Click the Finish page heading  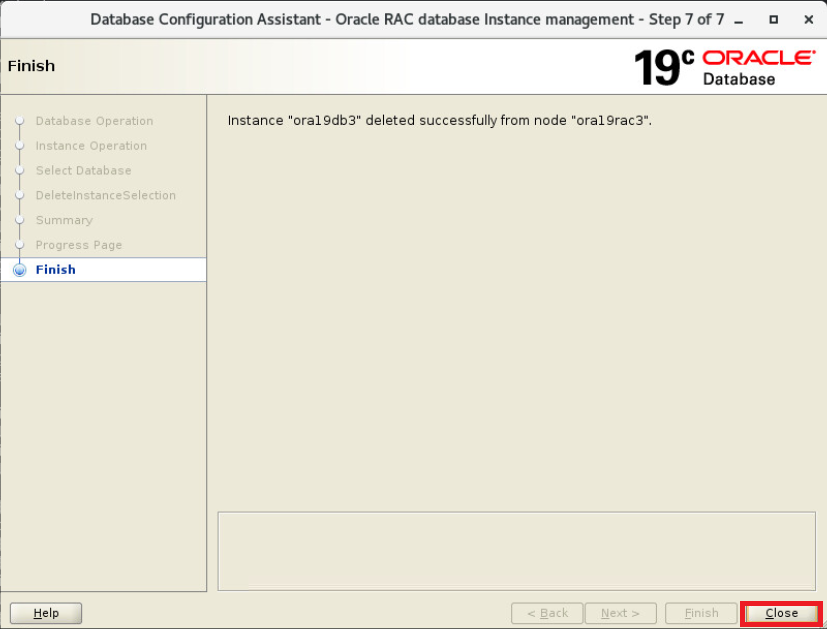coord(31,66)
